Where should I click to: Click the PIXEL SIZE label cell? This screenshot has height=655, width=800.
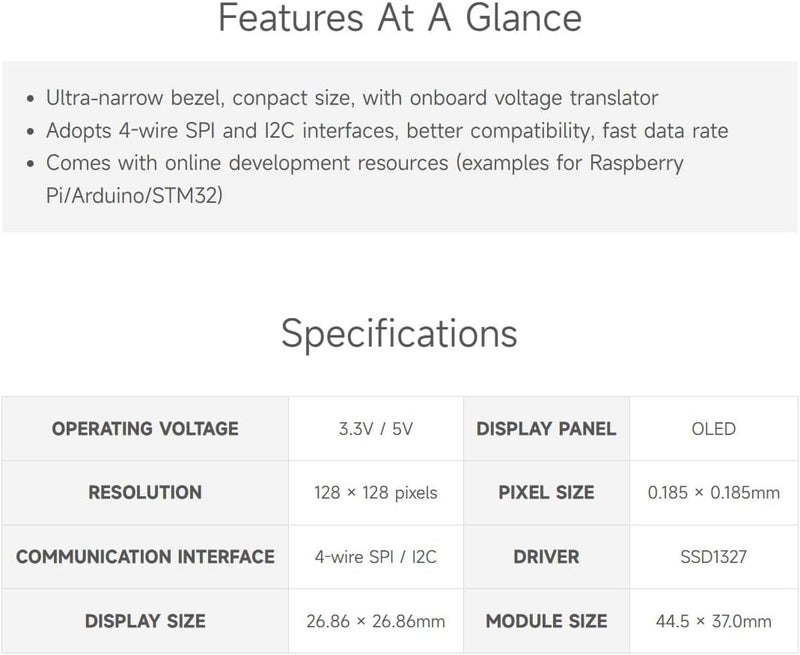[x=546, y=492]
